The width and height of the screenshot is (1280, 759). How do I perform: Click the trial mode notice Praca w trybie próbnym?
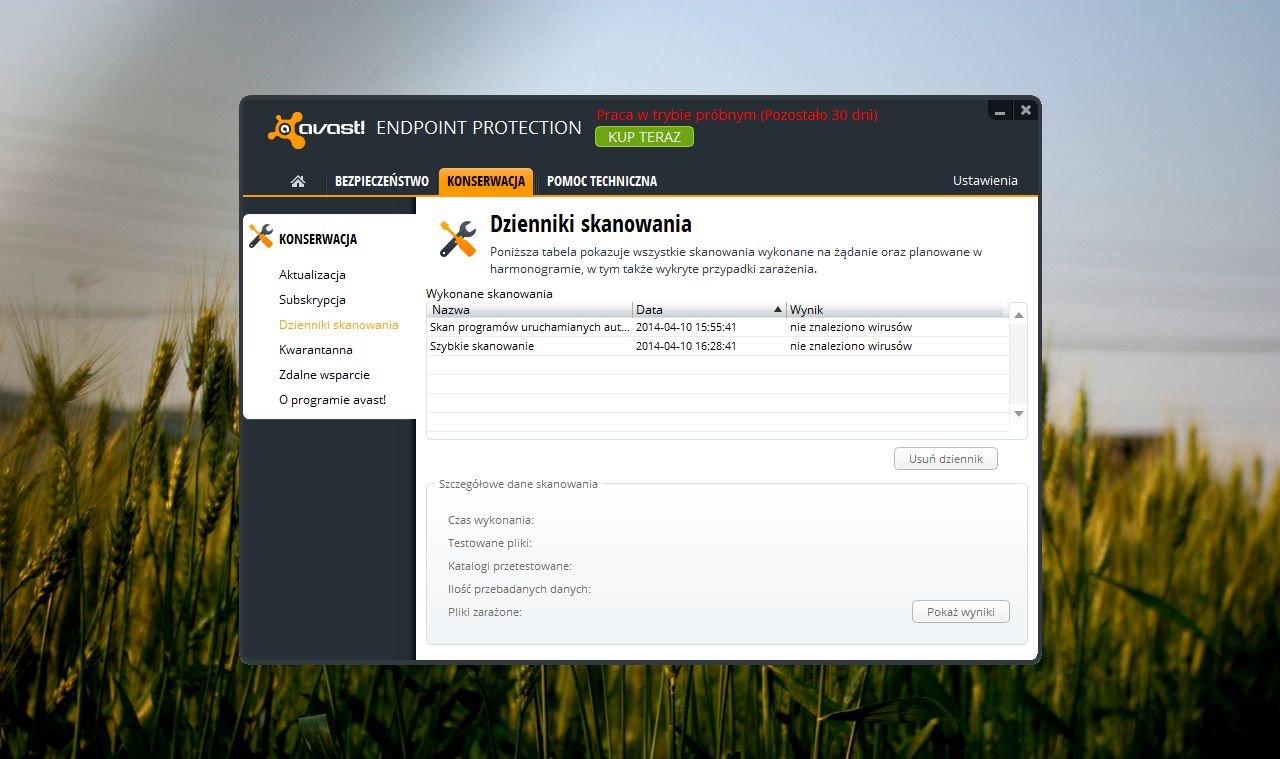737,115
